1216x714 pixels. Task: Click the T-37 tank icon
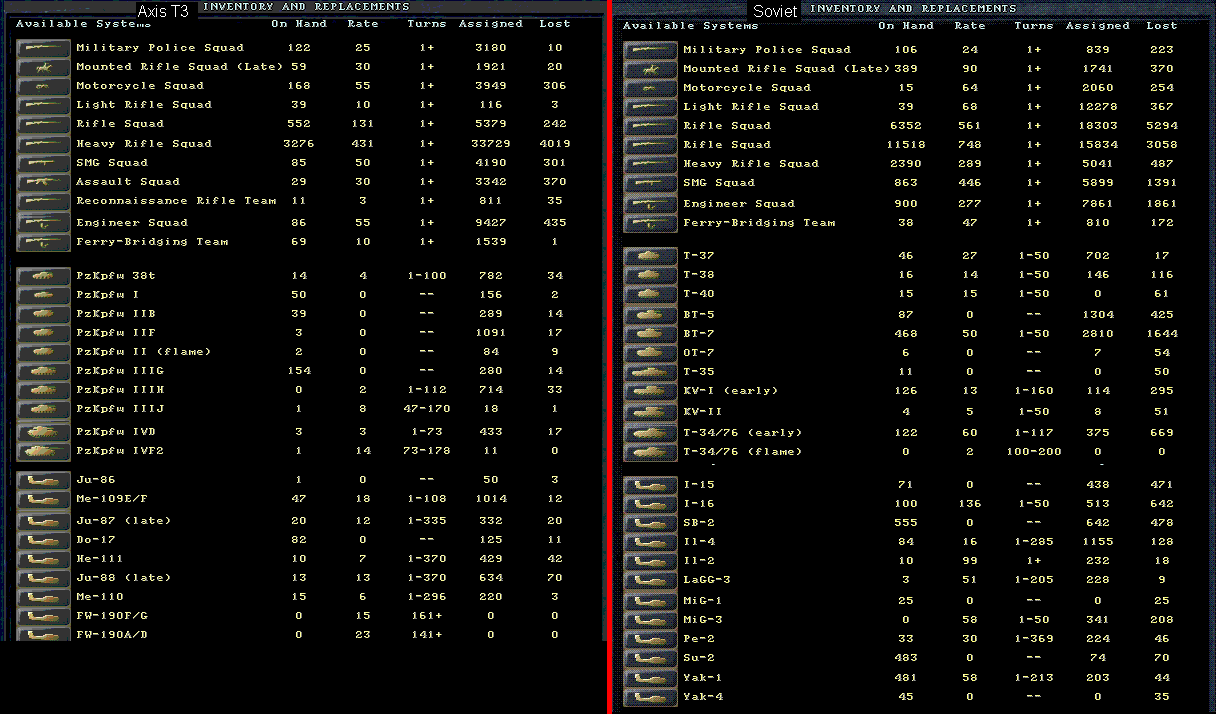651,256
